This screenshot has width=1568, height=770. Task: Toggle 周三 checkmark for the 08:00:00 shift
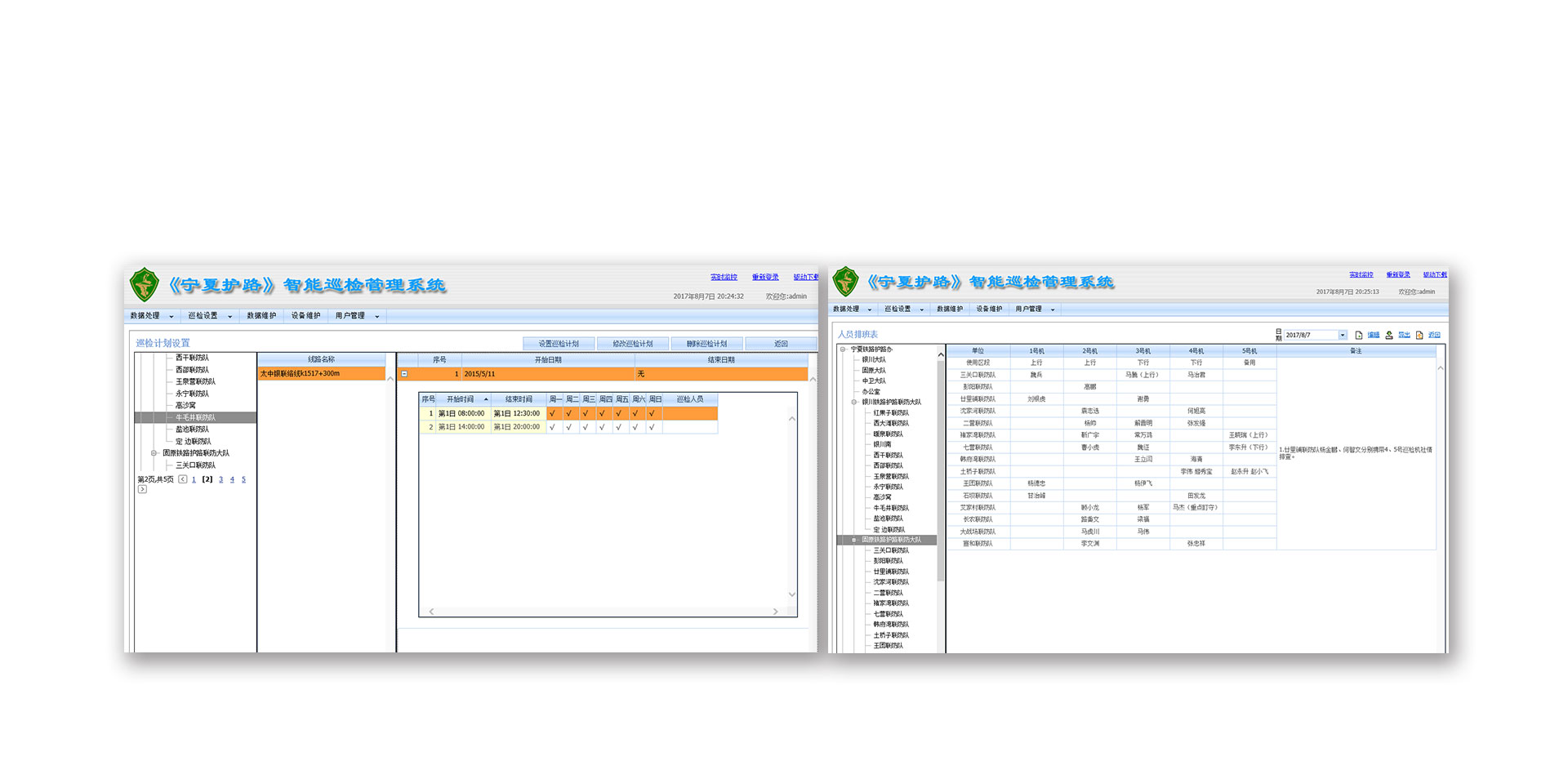[x=586, y=413]
